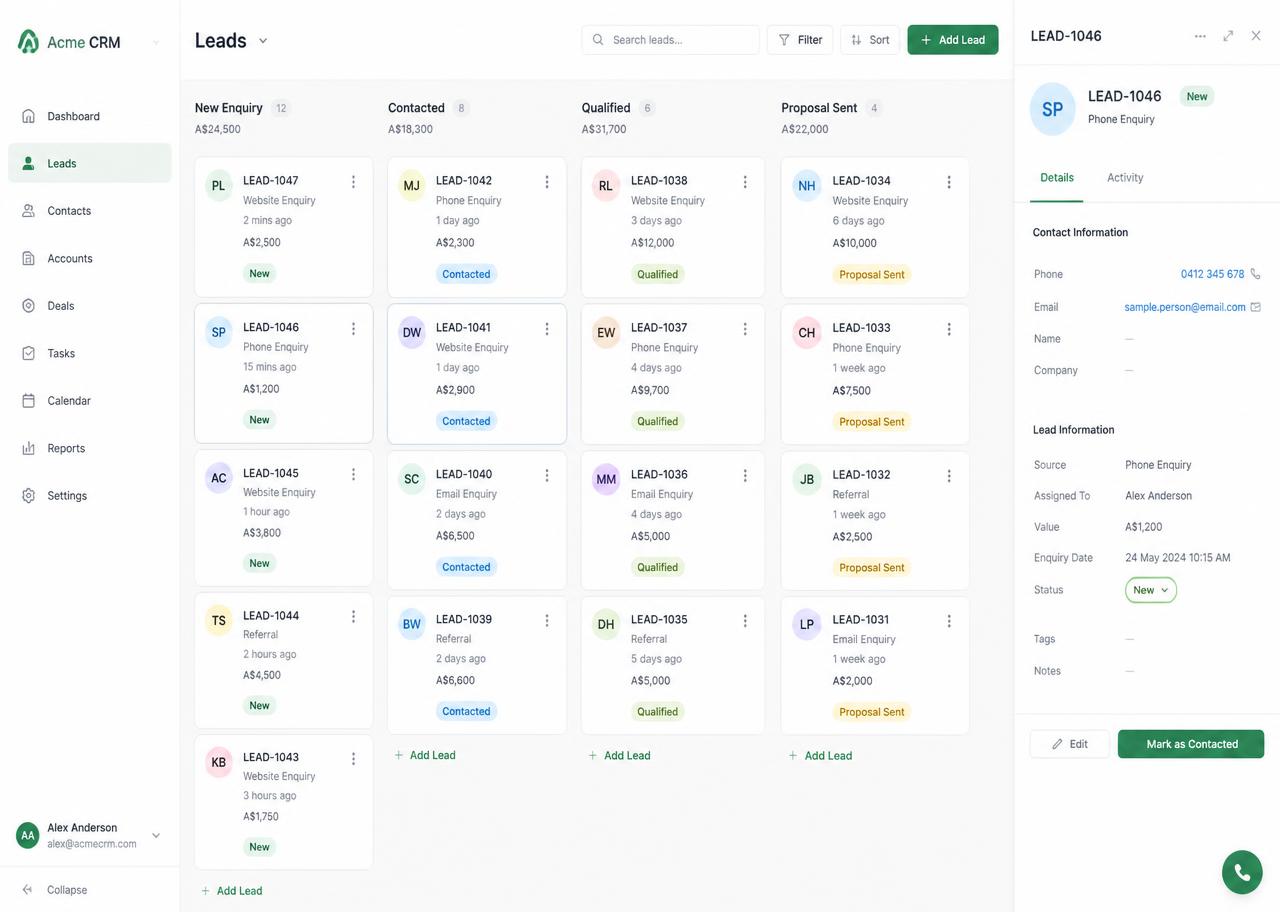Click Mark as Contacted button
The image size is (1280, 912).
[1191, 744]
